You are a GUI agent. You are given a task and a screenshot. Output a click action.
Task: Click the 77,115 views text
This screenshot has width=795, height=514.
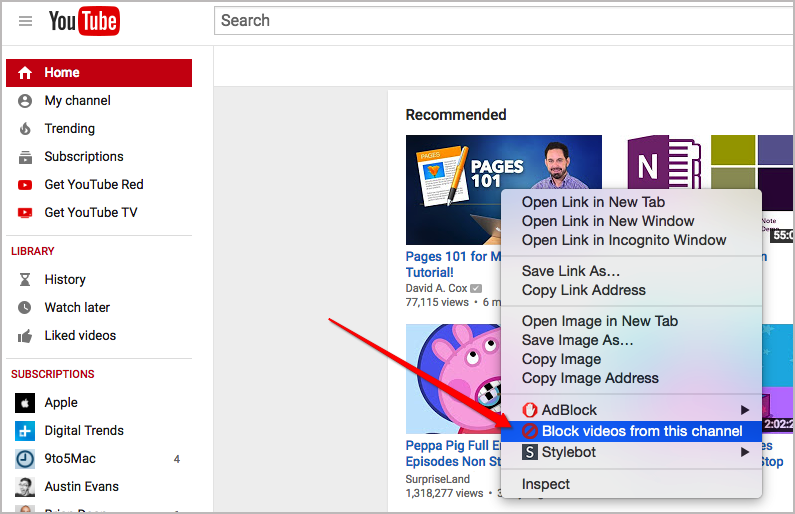click(437, 303)
